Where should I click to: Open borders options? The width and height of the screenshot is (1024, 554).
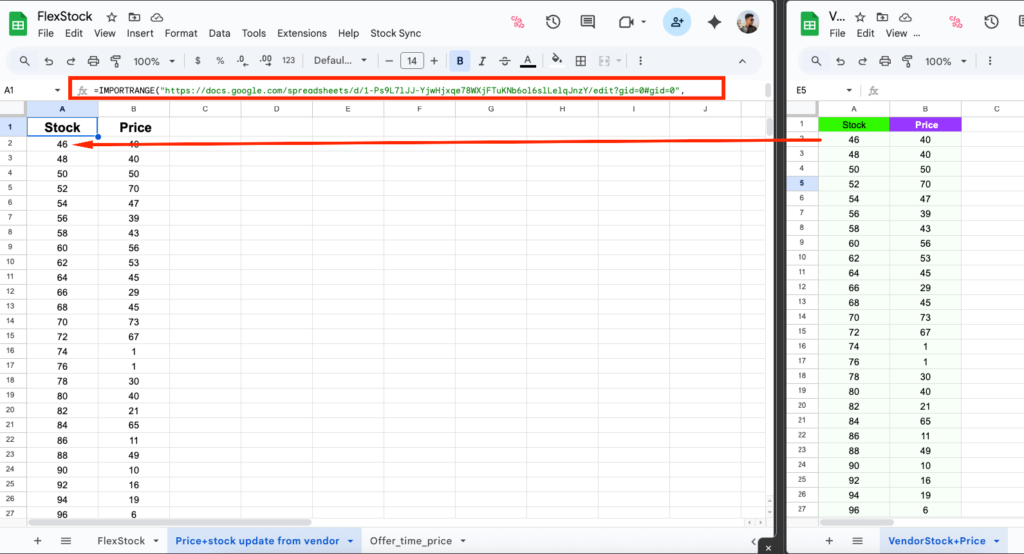click(581, 61)
